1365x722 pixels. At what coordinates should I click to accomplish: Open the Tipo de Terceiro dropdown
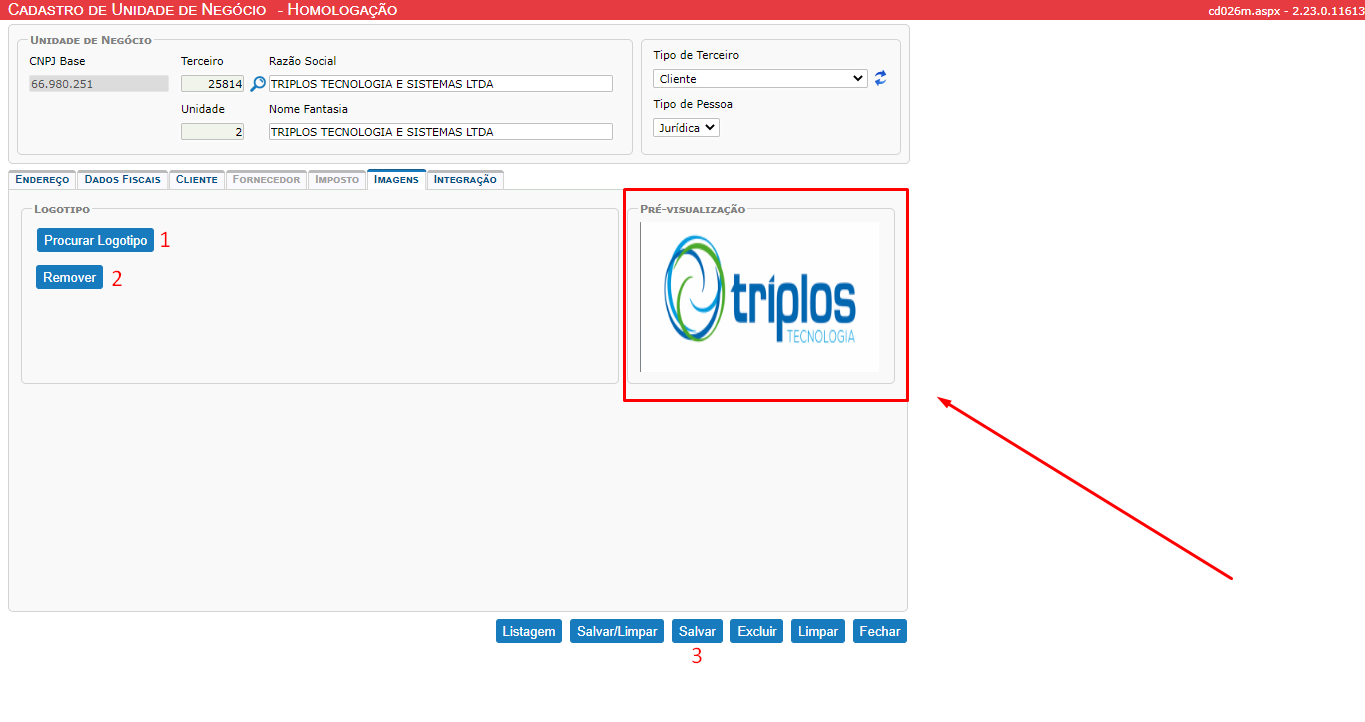[760, 79]
